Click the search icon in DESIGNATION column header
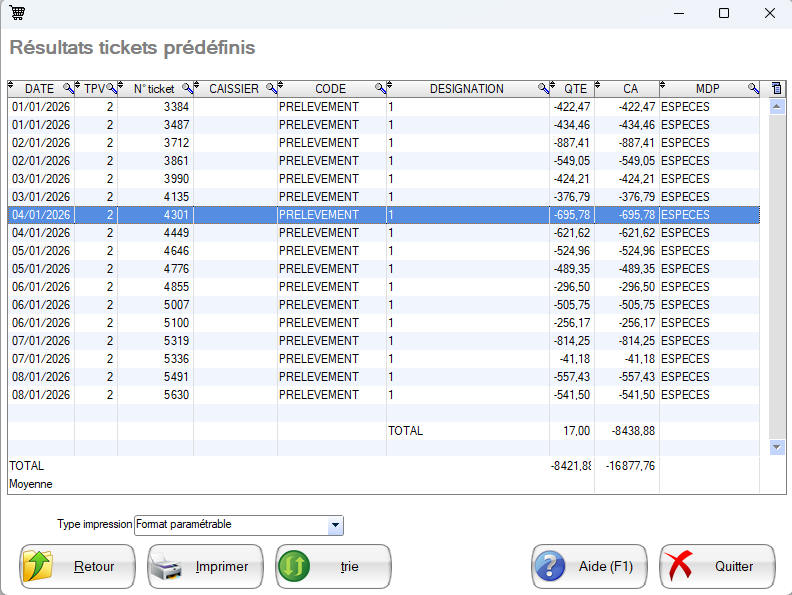Screen dimensions: 792x595 coord(543,89)
